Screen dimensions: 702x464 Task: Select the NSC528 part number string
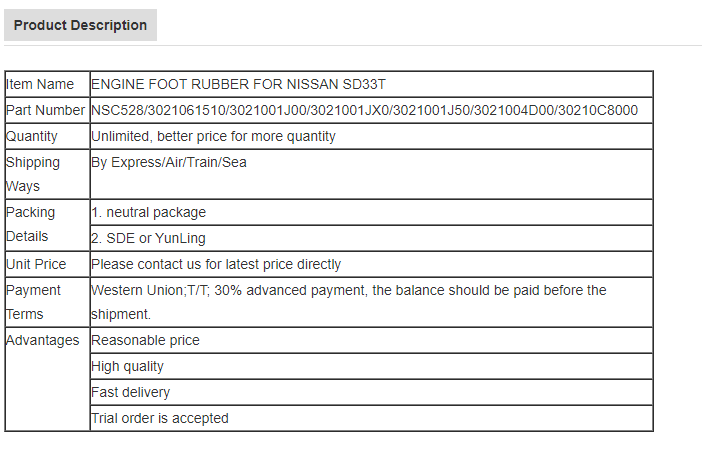coord(364,110)
